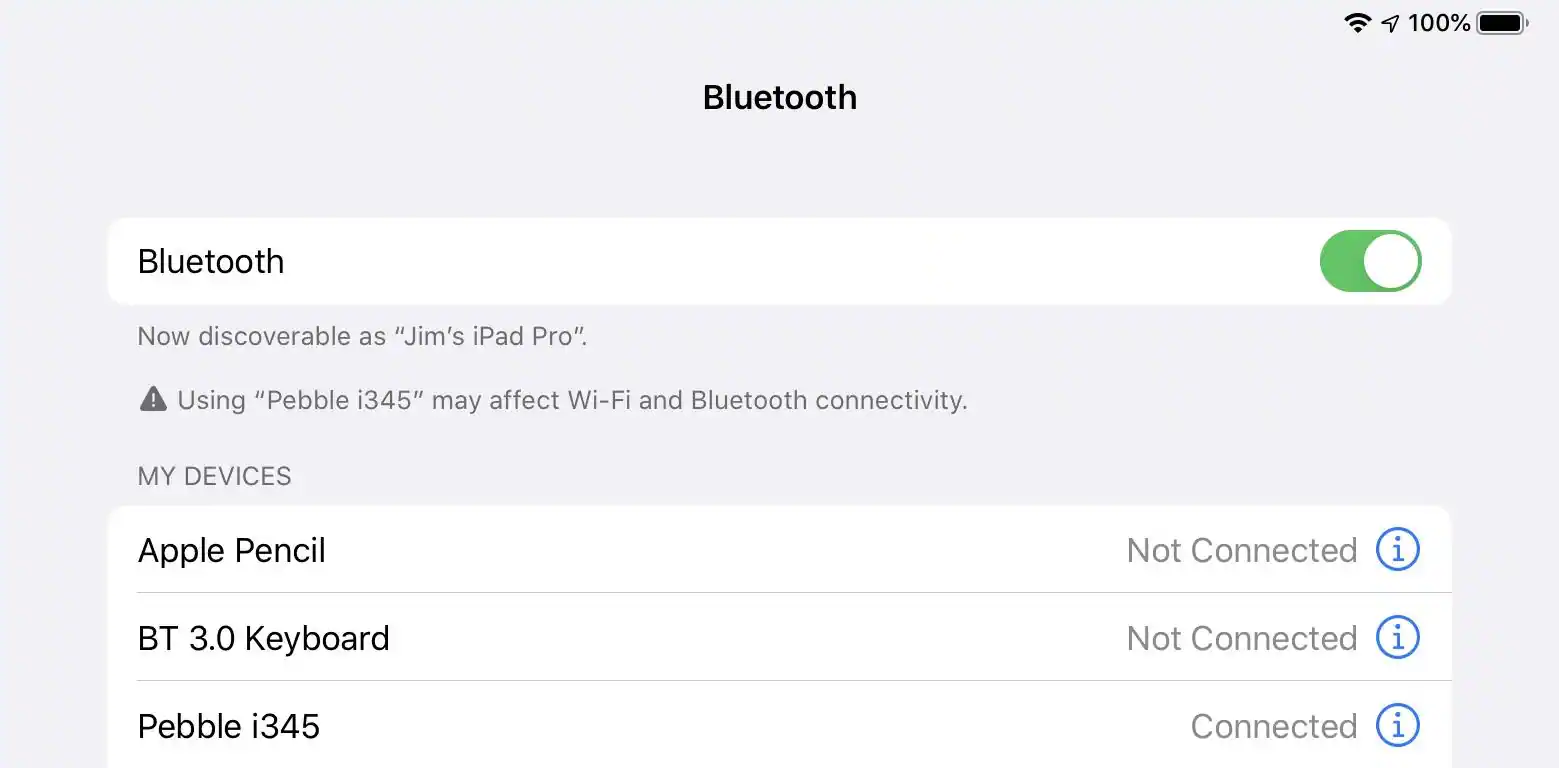Tap the BT 3.0 Keyboard device name
The height and width of the screenshot is (768, 1559).
point(263,638)
